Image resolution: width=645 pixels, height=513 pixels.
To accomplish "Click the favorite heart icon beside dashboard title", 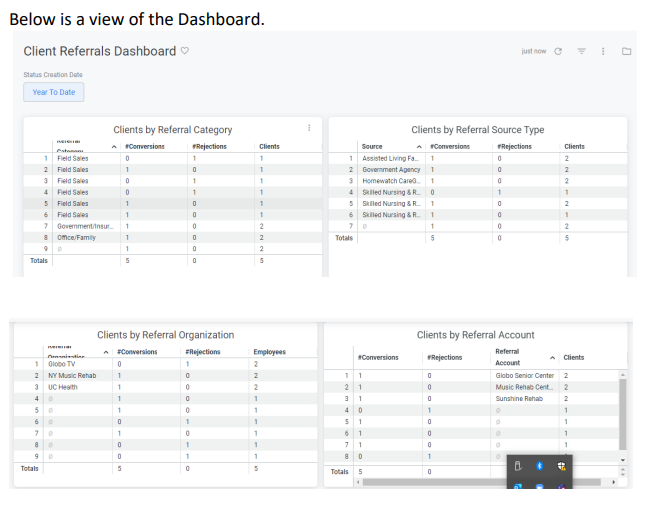I will pos(184,51).
